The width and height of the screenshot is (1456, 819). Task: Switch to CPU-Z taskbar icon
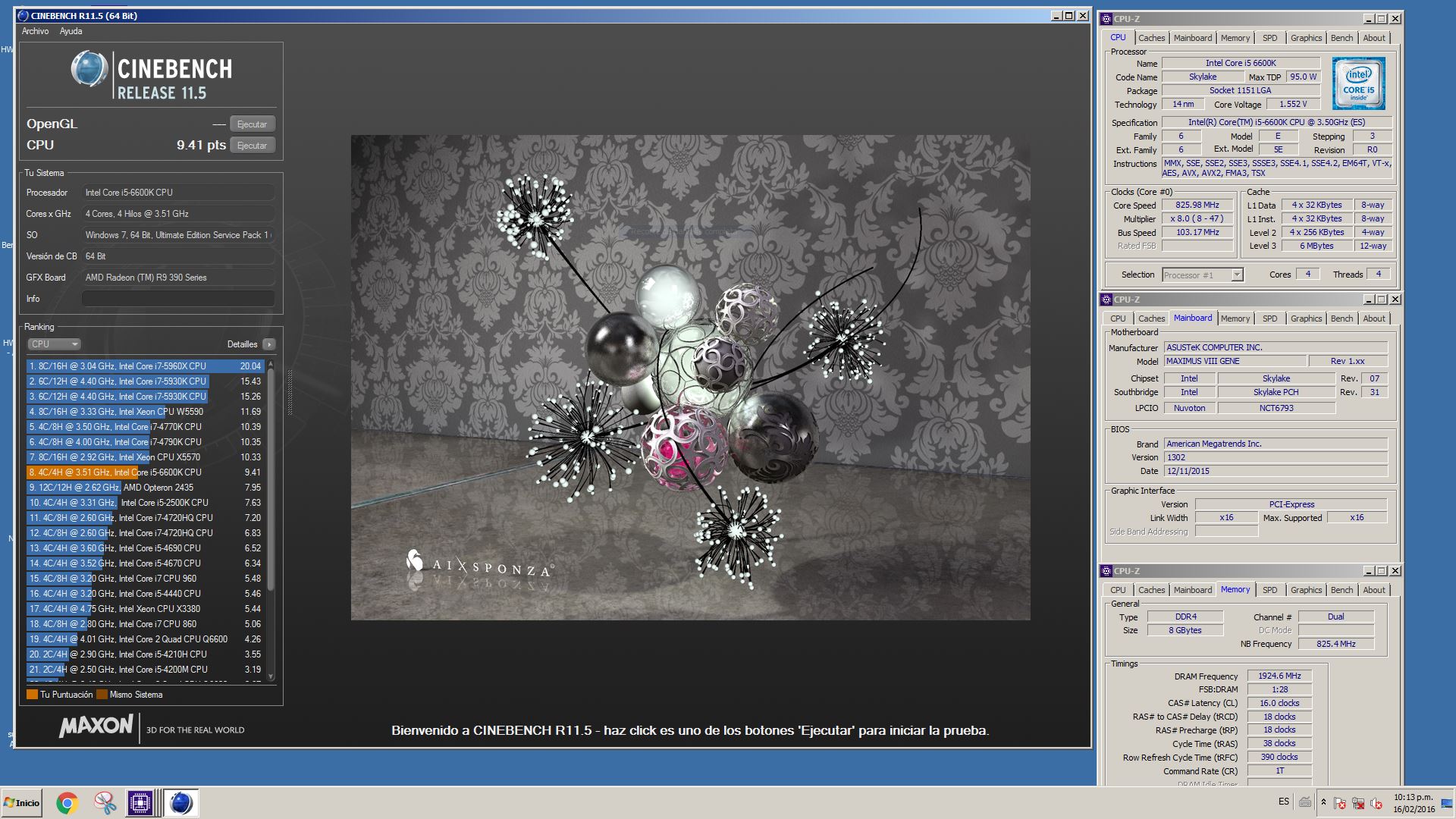click(140, 803)
